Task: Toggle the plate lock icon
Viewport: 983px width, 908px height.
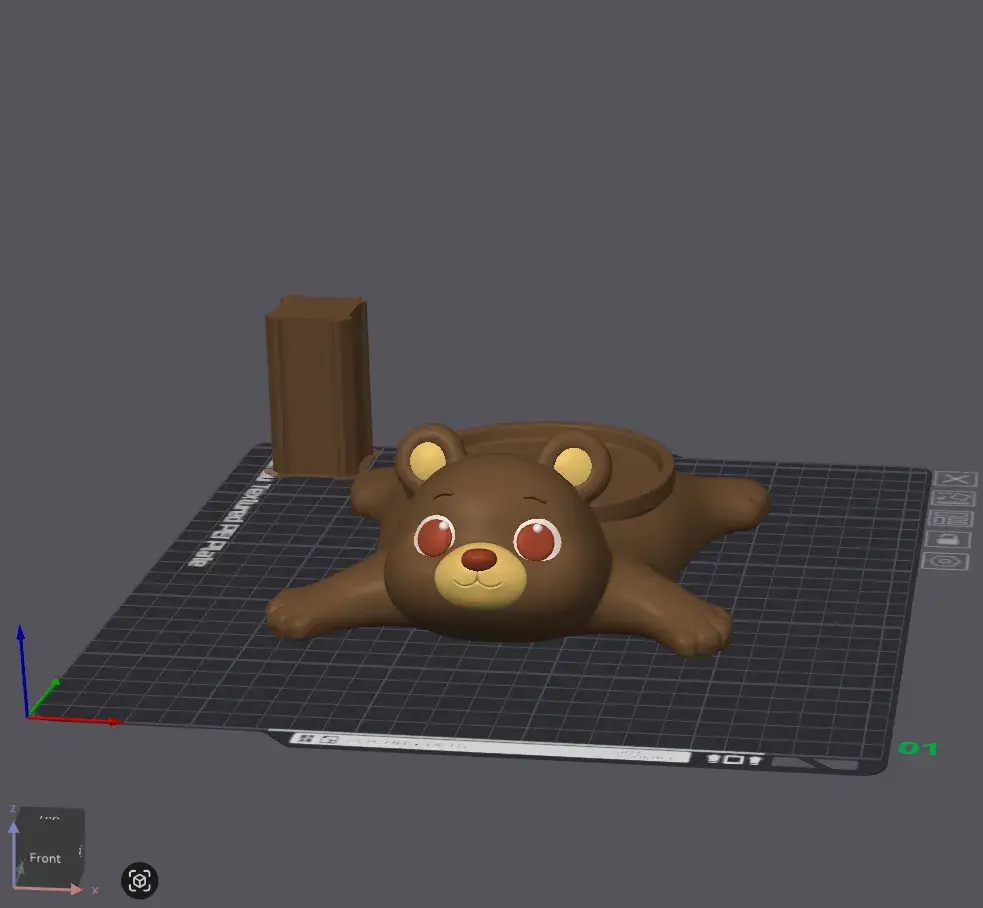Action: point(947,539)
